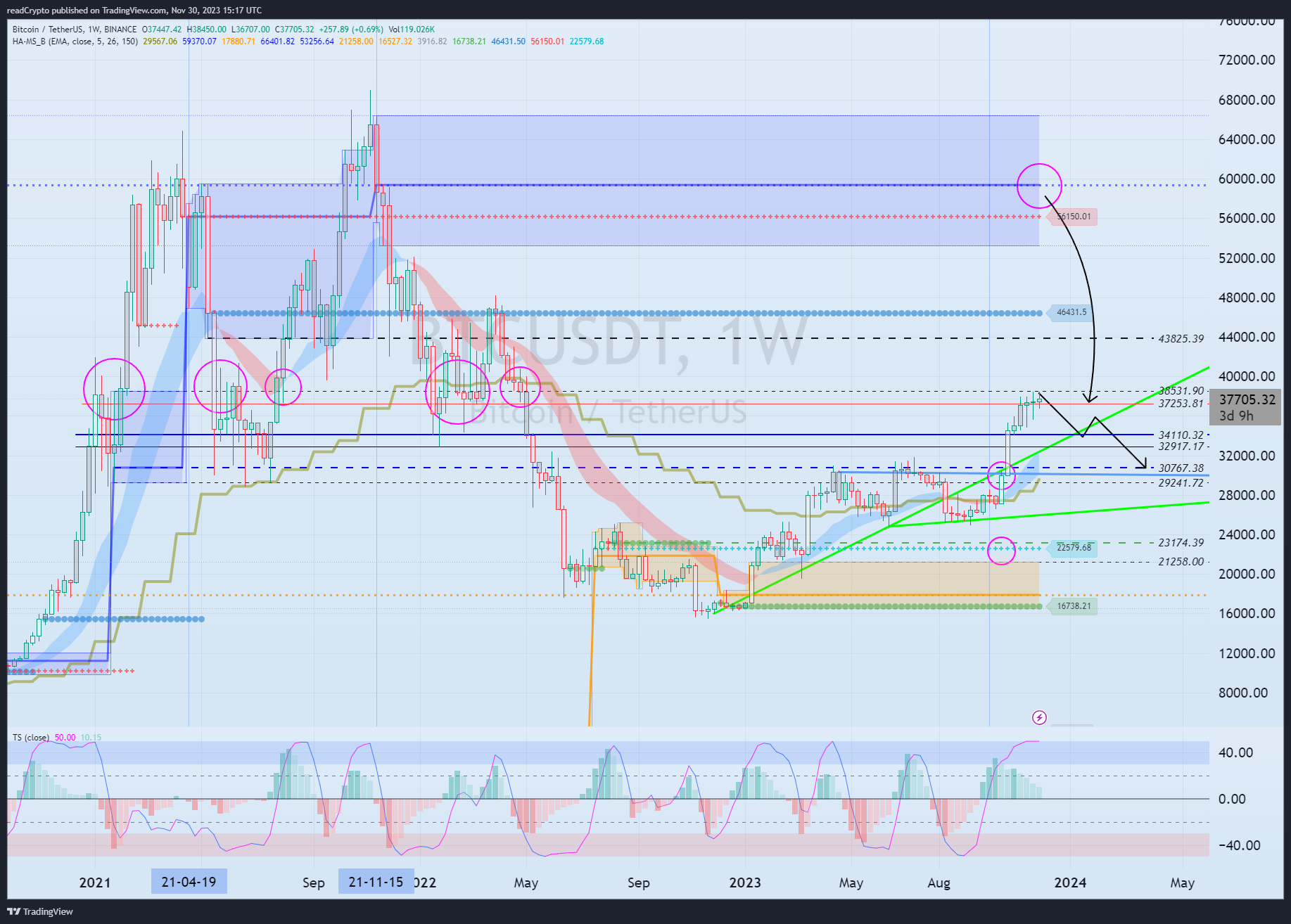Click the HA-MS_B indicator legend label

tap(75, 41)
